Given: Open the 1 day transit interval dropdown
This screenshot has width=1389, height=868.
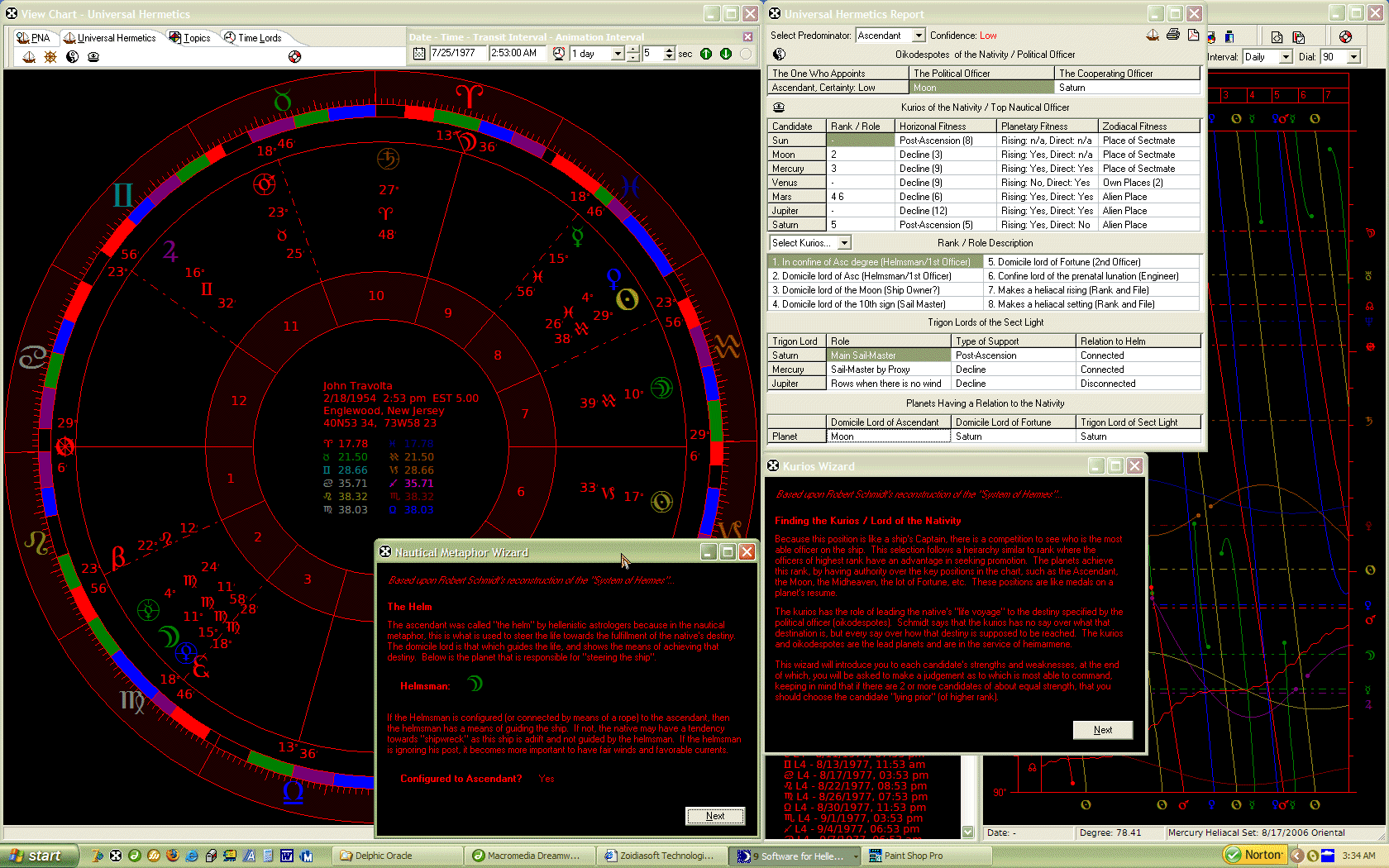Looking at the screenshot, I should pos(617,53).
